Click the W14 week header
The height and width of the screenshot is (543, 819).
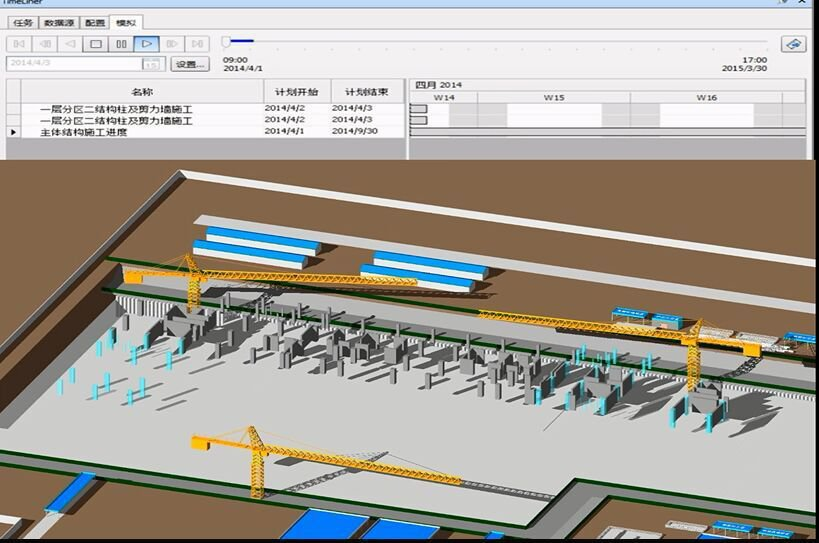point(444,98)
